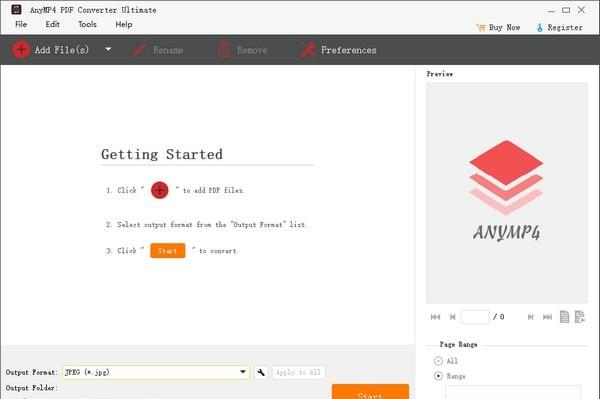Go to next page in preview

click(x=530, y=317)
